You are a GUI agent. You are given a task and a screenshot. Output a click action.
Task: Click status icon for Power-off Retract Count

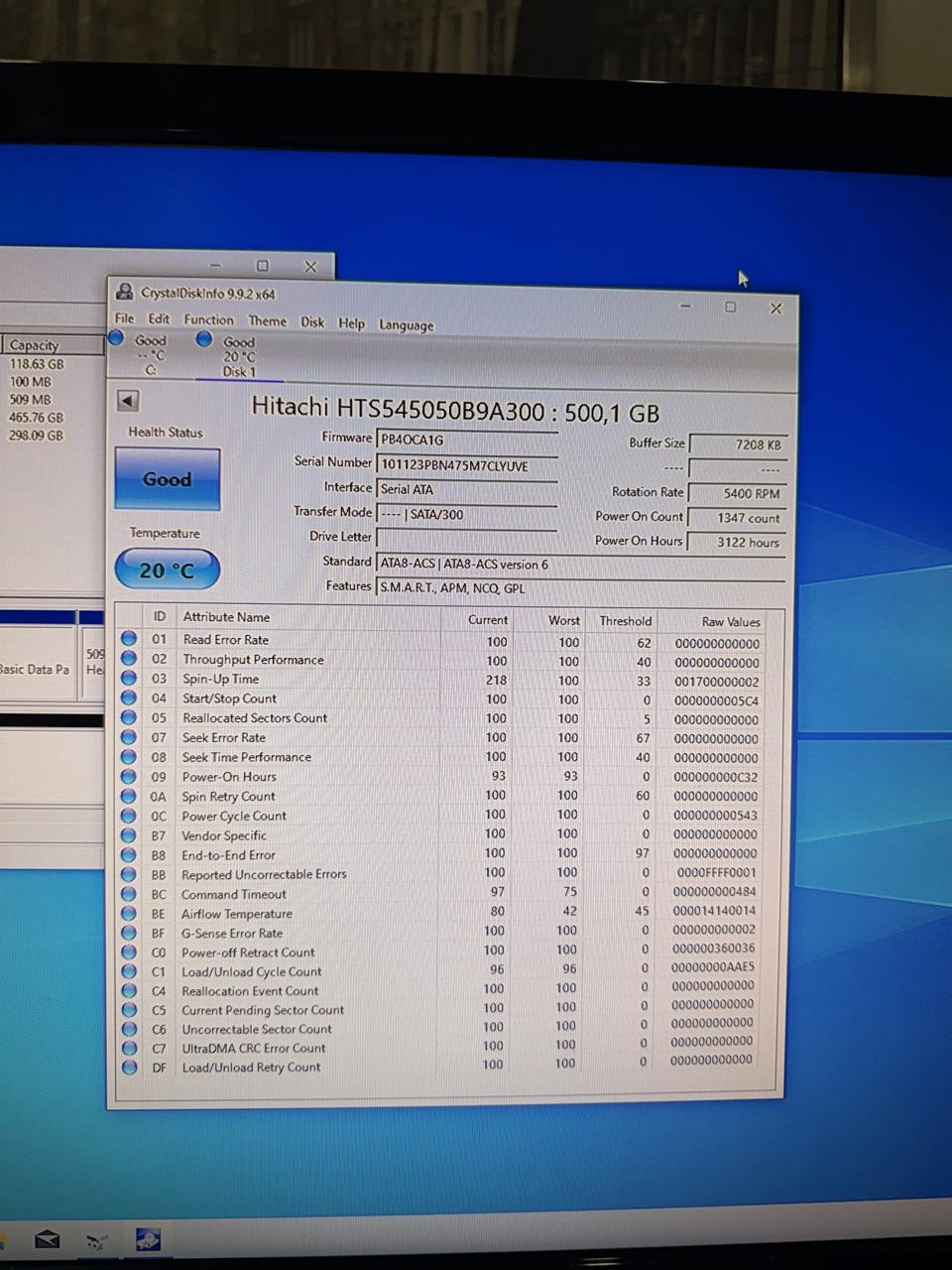coord(129,952)
